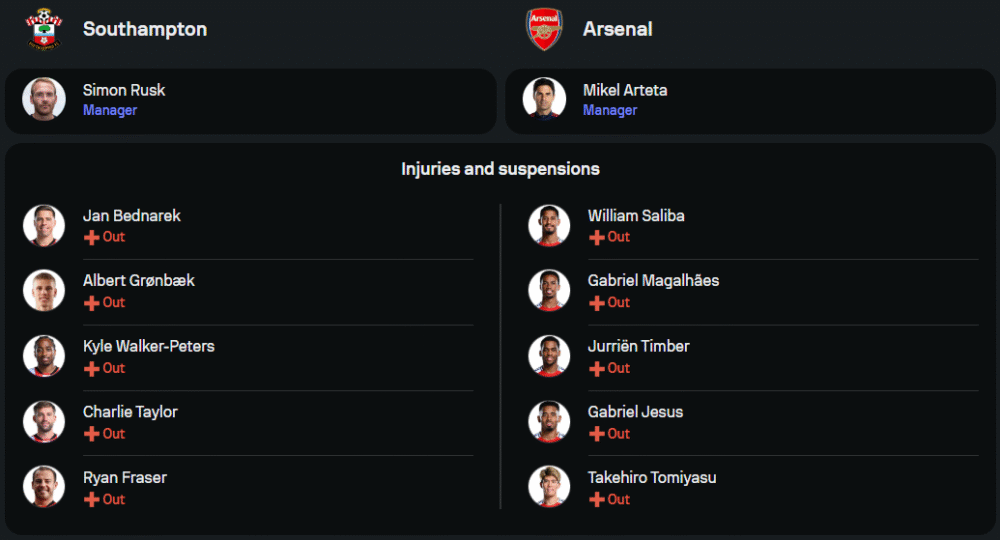This screenshot has width=1000, height=540.
Task: Open Jurriën Timber's player profile name
Action: [x=638, y=346]
